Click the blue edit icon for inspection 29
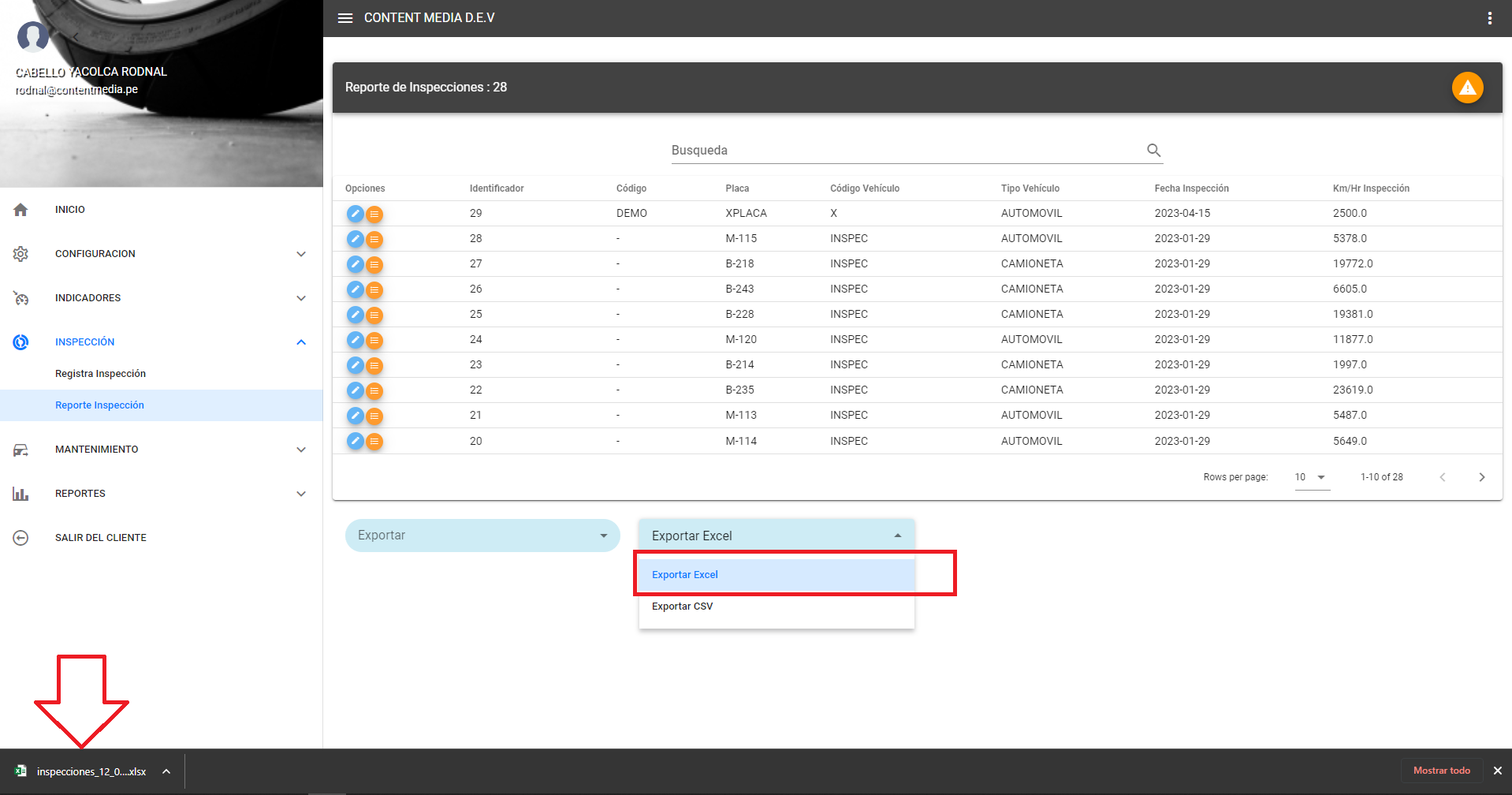This screenshot has width=1512, height=795. pos(356,214)
